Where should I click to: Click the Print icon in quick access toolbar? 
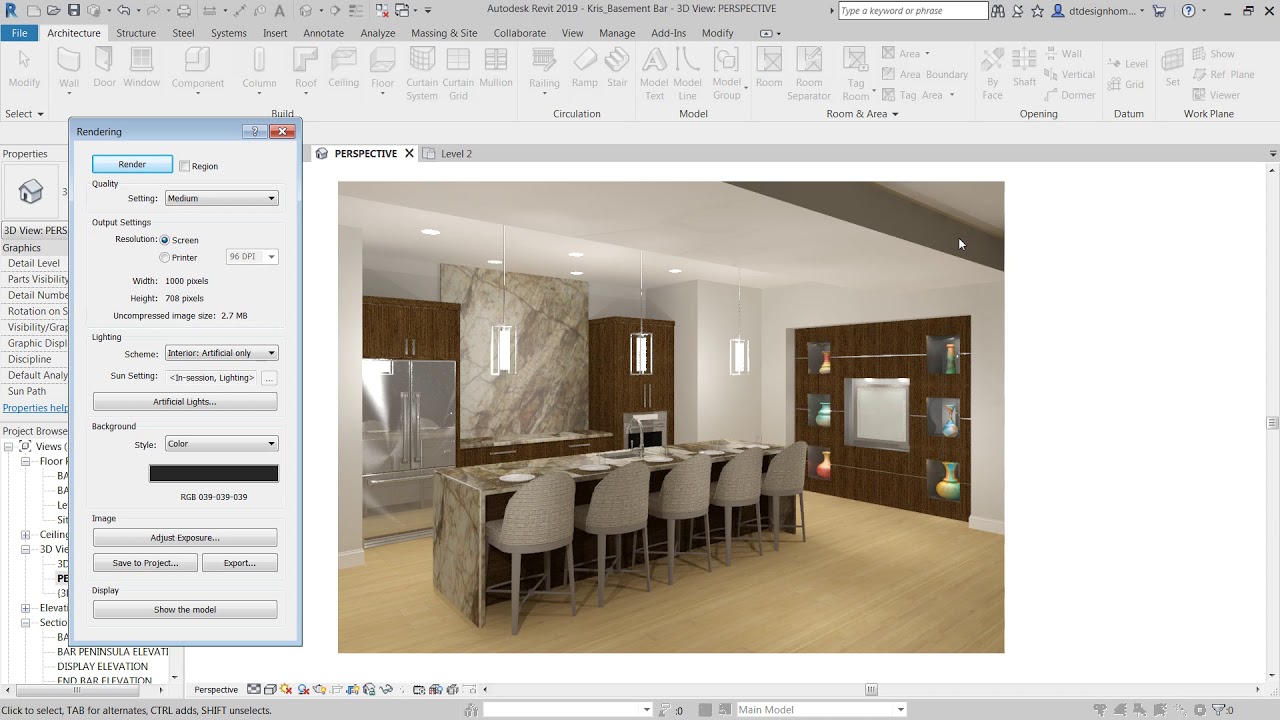point(184,11)
